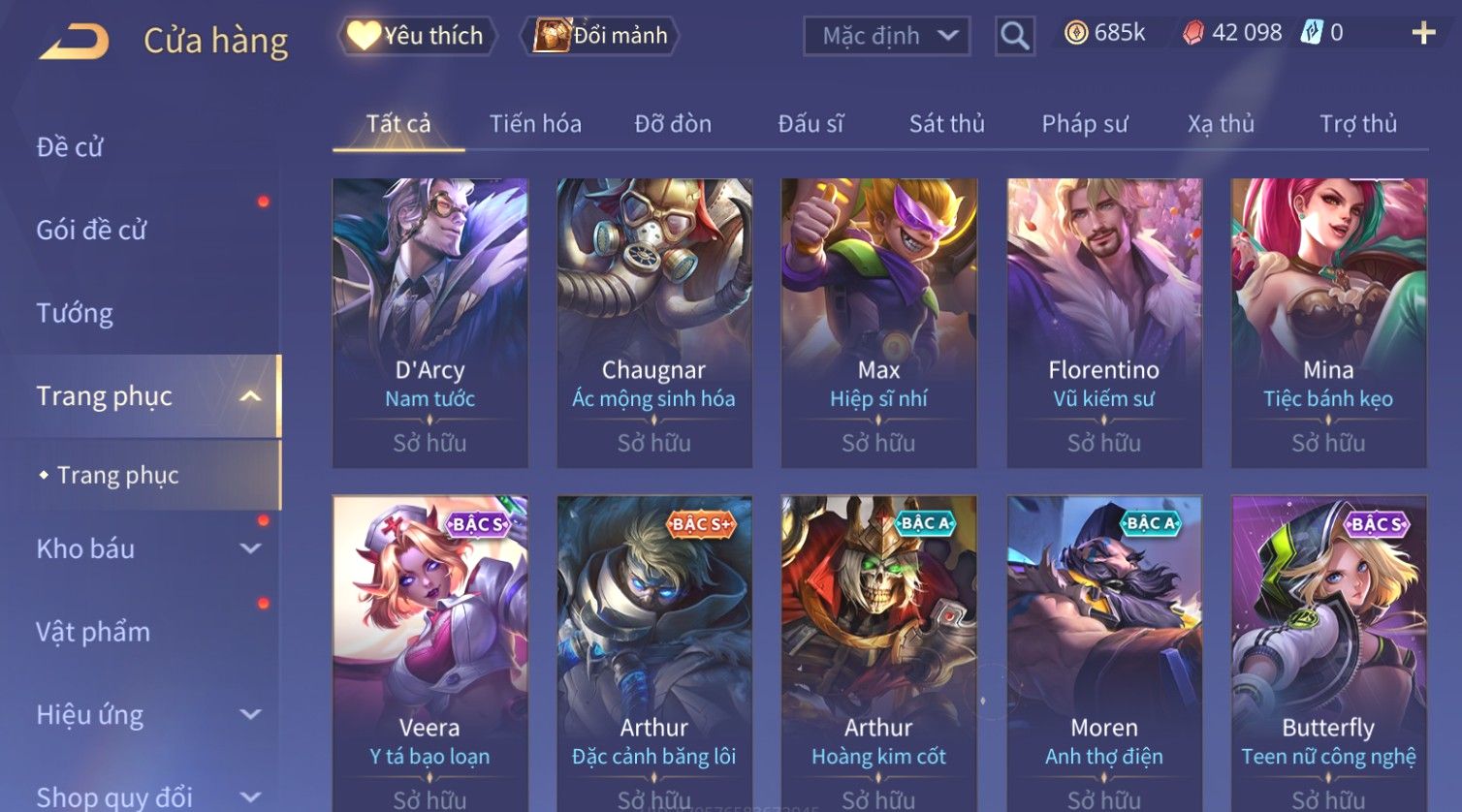Open Vật phẩm in the sidebar

[x=93, y=632]
